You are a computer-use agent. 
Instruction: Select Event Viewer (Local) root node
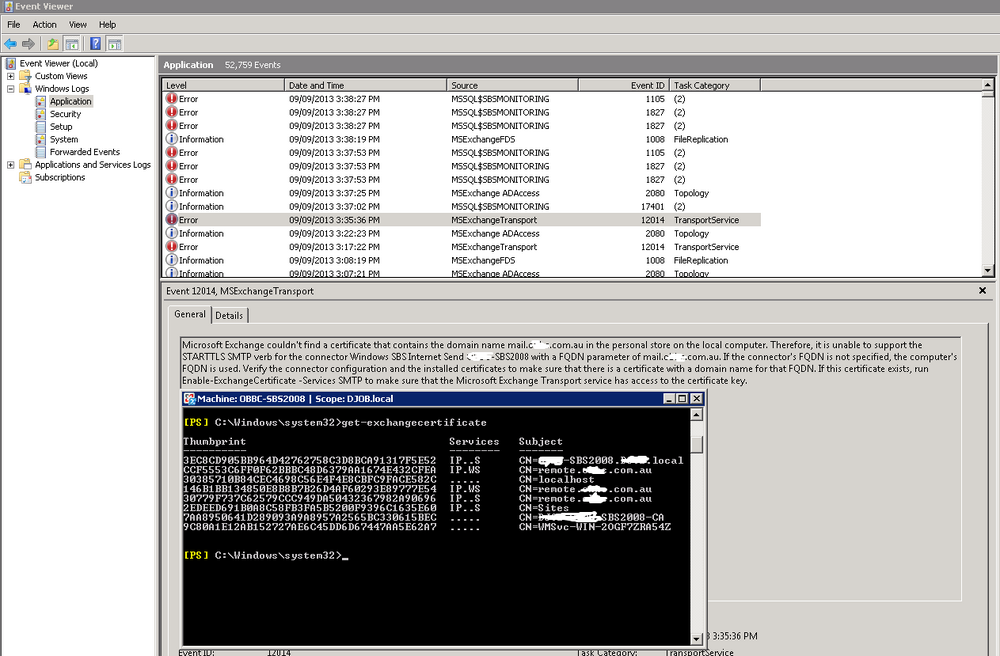(59, 63)
